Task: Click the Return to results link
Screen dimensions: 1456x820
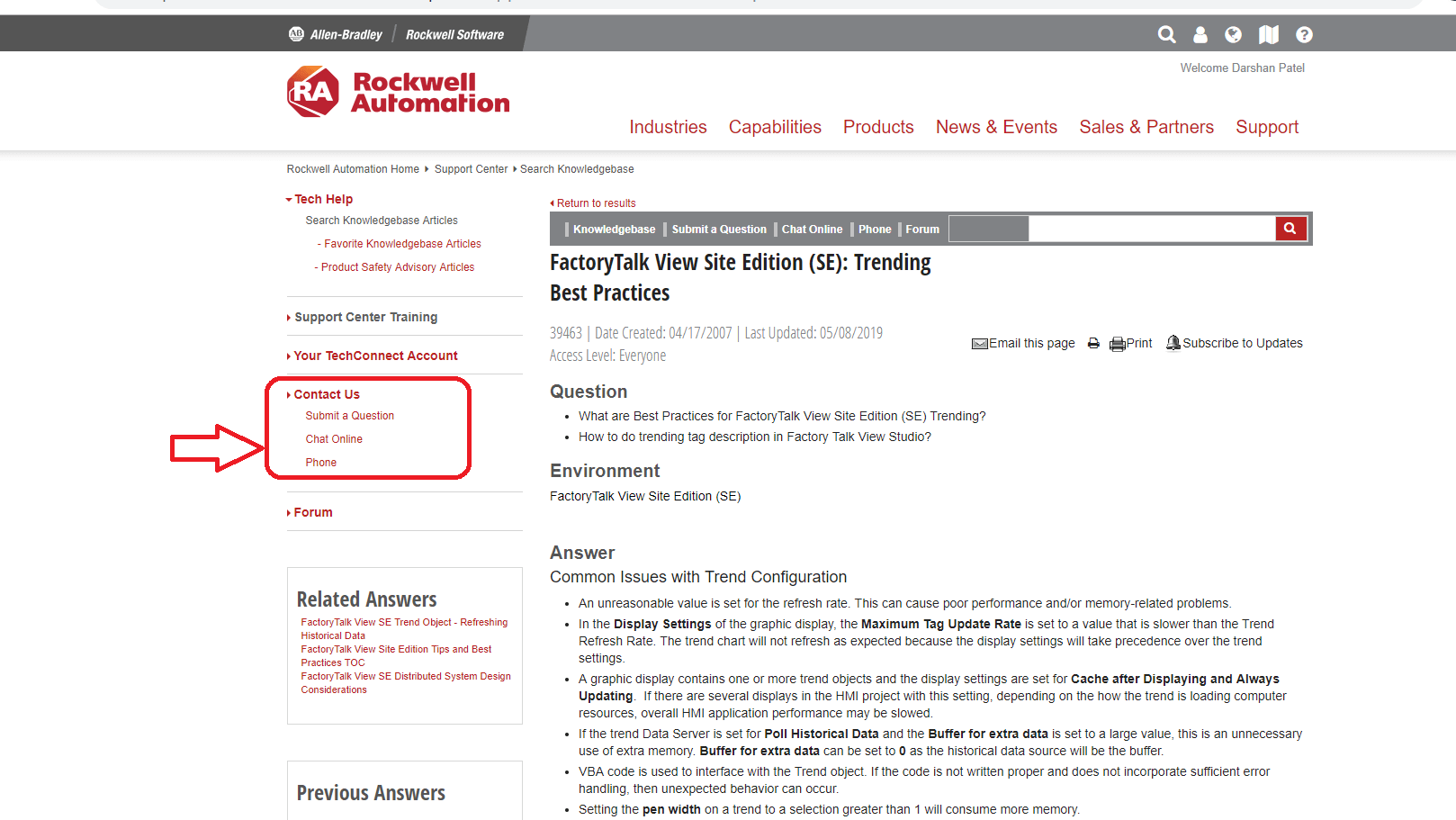Action: click(x=596, y=203)
